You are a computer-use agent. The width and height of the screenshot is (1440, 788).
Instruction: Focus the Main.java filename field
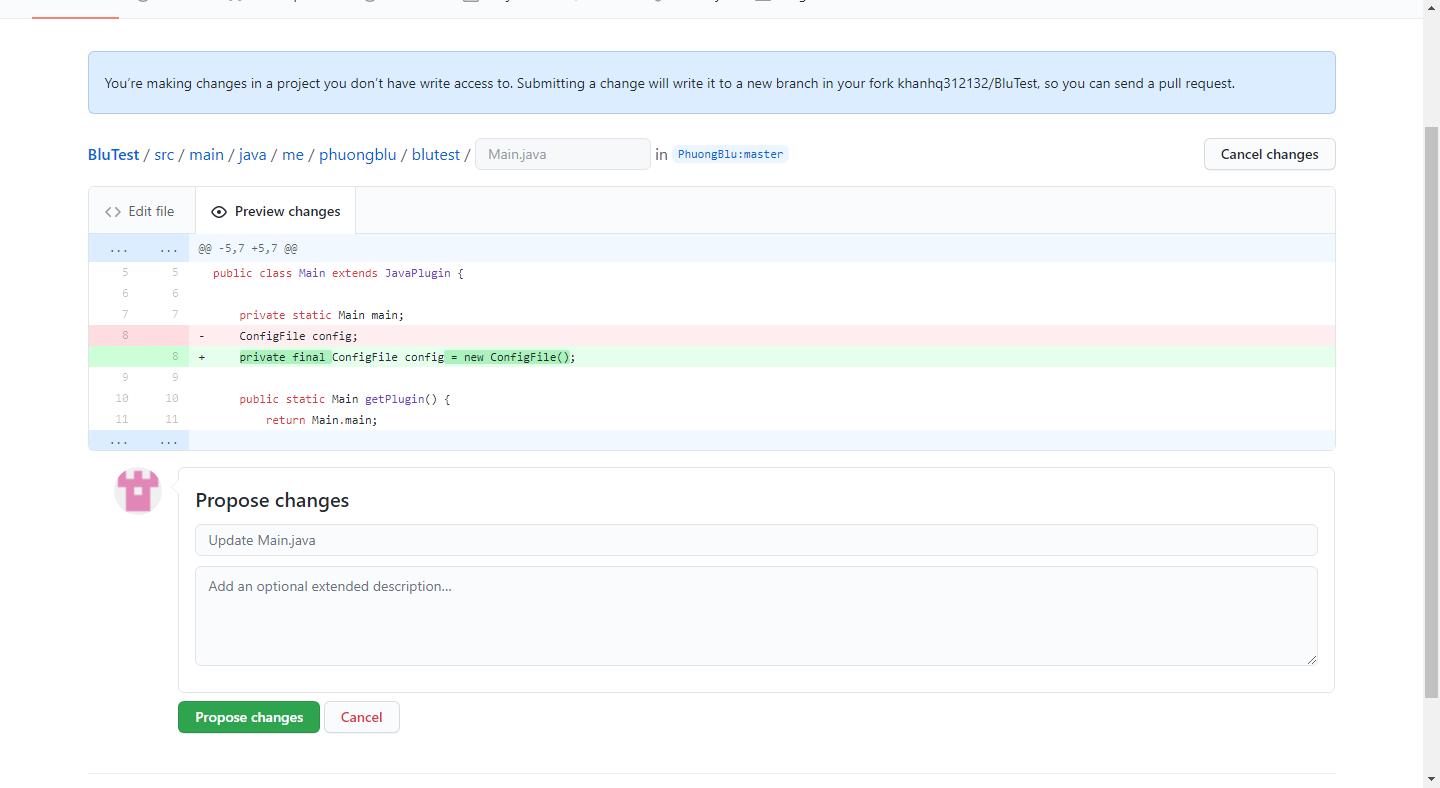[562, 154]
